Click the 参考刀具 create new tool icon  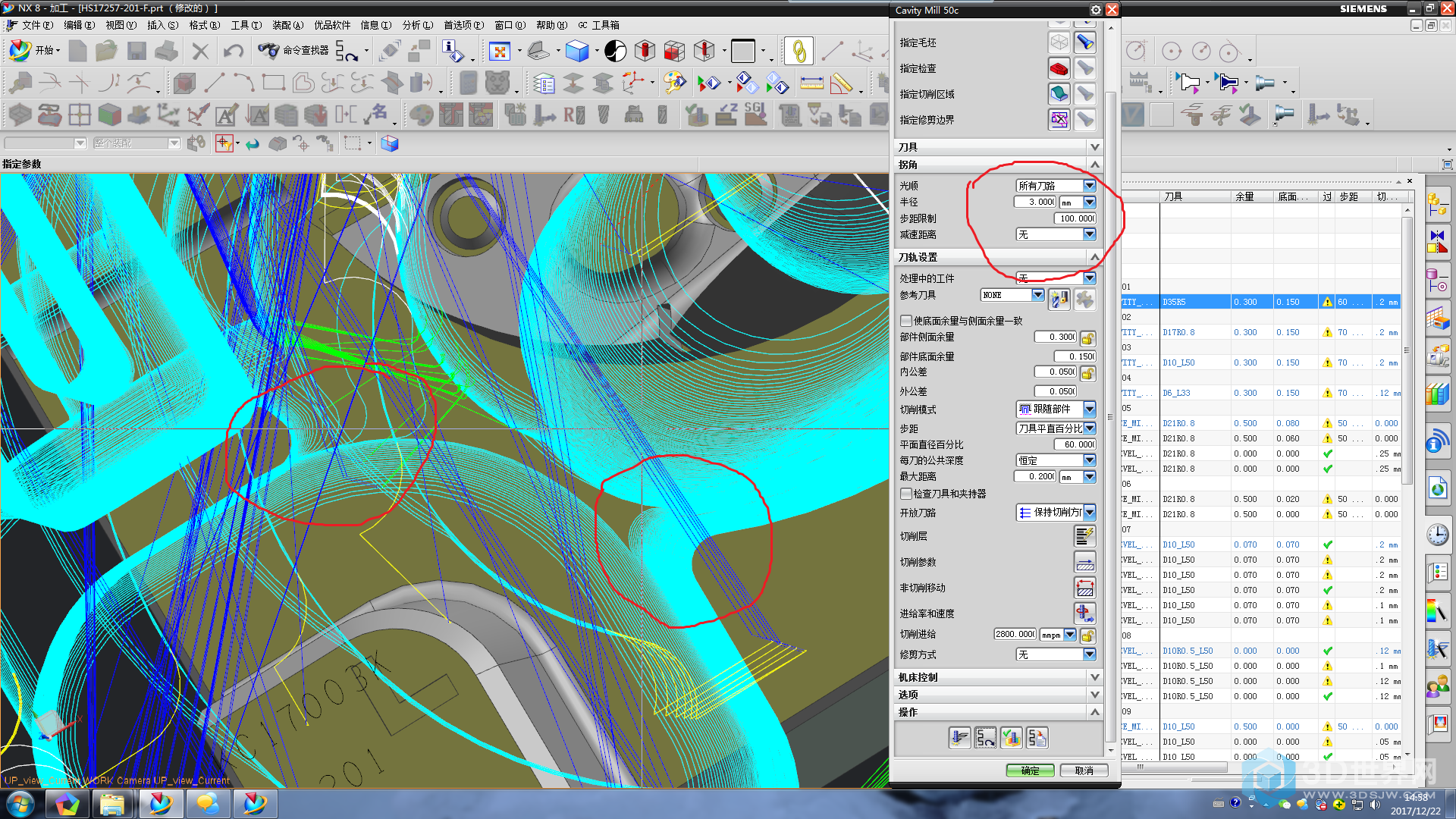pos(1059,300)
